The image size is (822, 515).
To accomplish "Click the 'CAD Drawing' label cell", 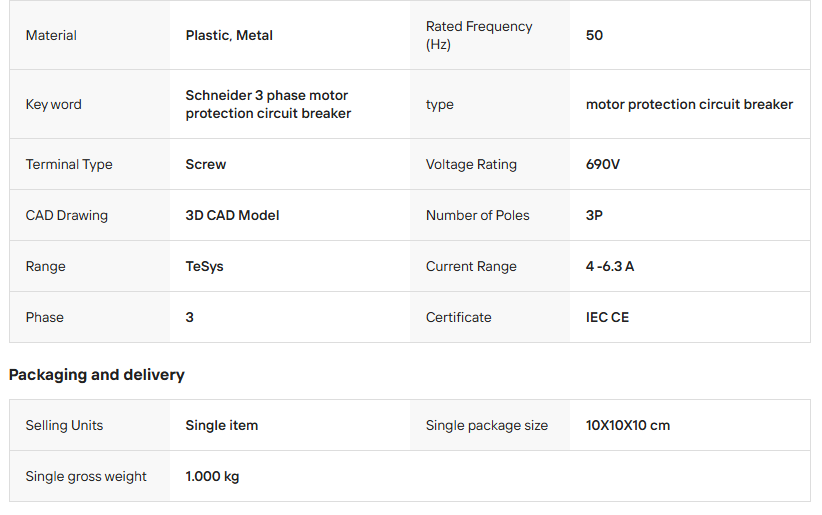I will [67, 215].
